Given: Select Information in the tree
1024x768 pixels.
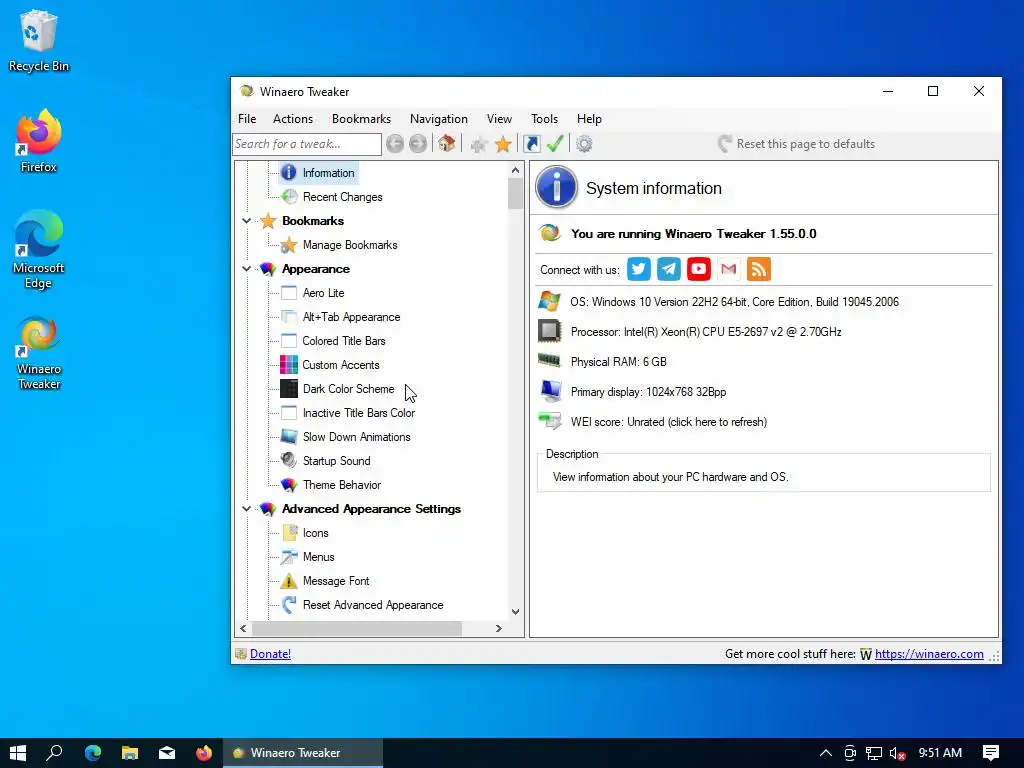Looking at the screenshot, I should (x=328, y=173).
